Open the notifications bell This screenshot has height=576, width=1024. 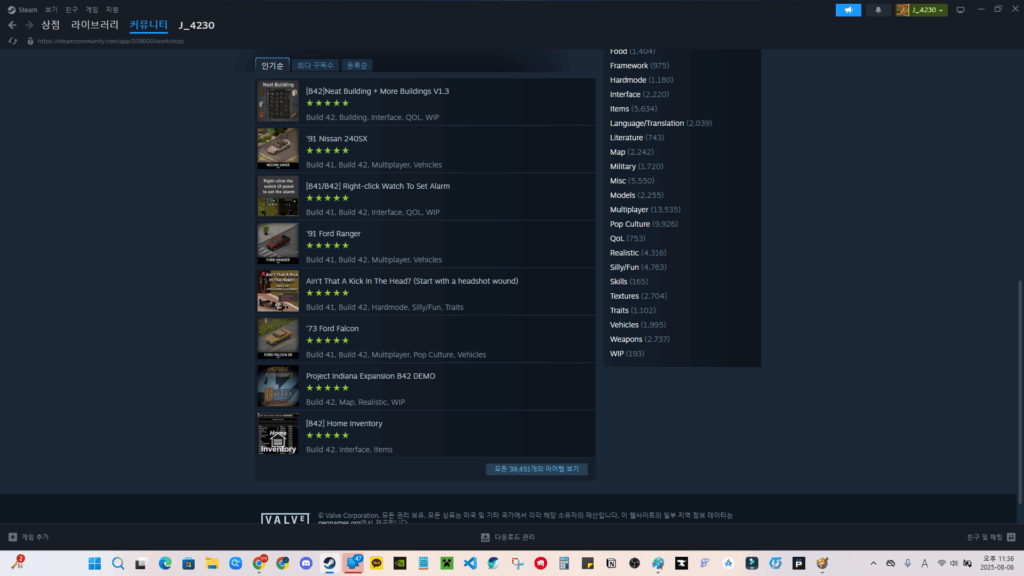click(878, 10)
